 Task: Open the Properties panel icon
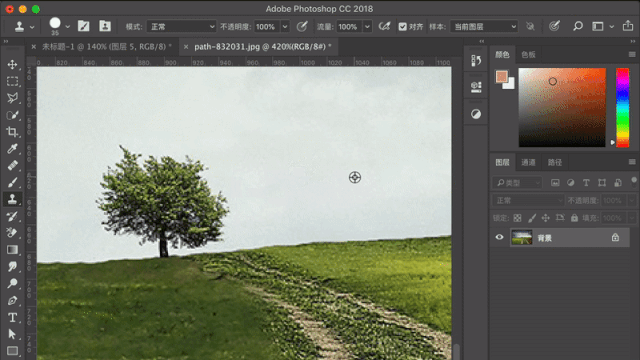coord(476,87)
